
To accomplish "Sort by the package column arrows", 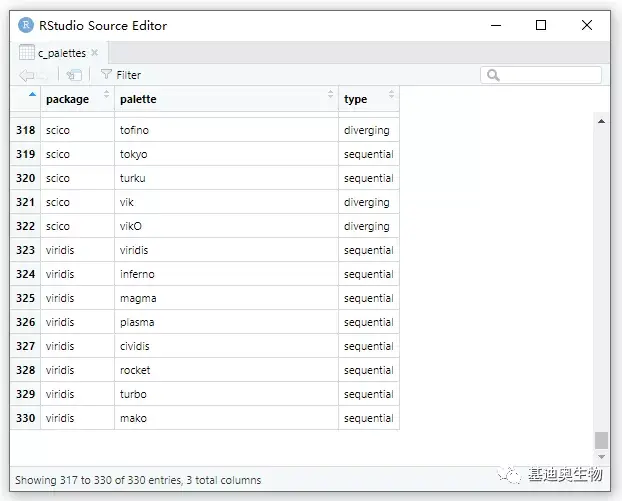I will [106, 95].
